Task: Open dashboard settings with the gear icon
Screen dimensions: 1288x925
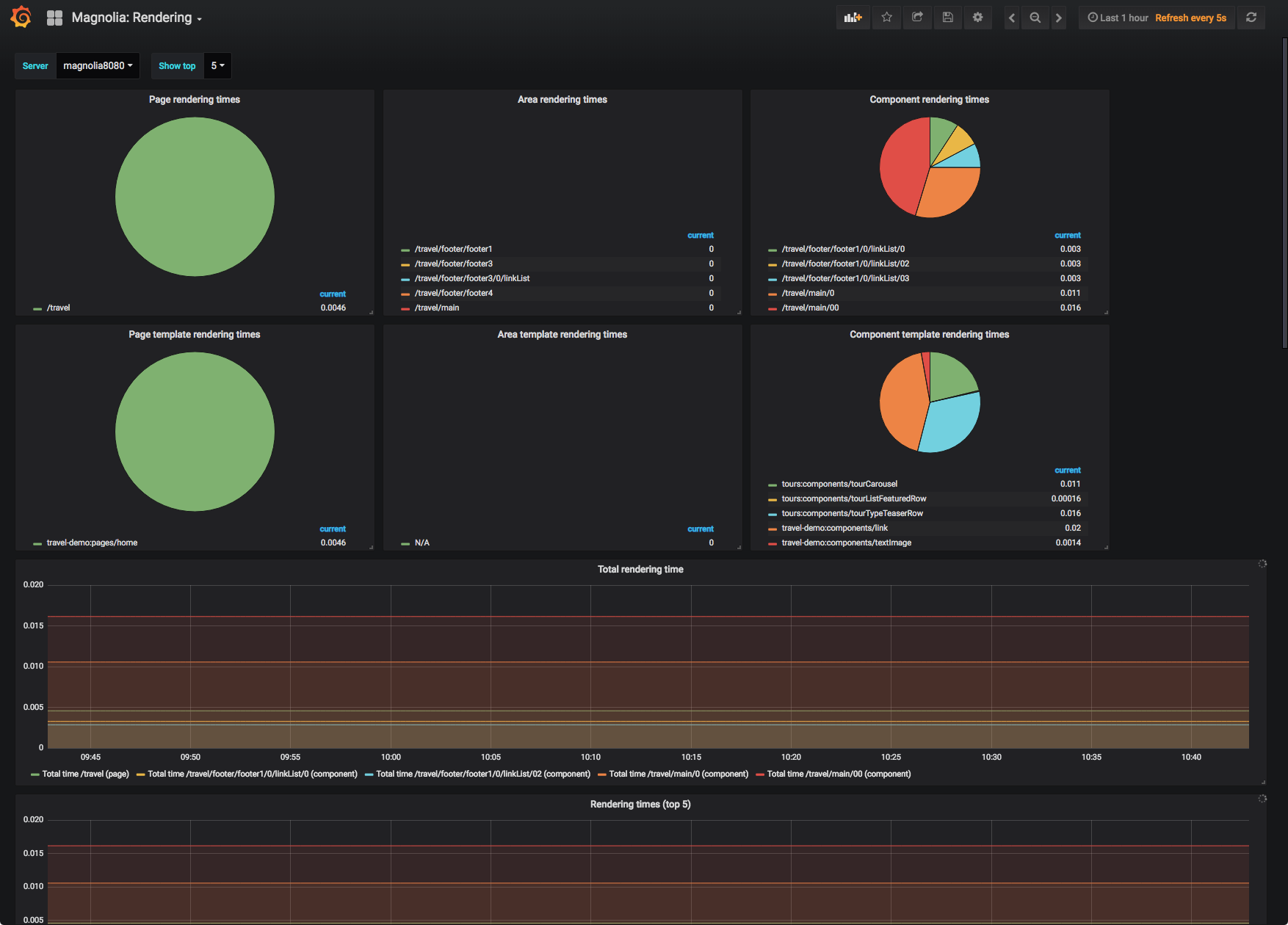Action: [x=977, y=17]
